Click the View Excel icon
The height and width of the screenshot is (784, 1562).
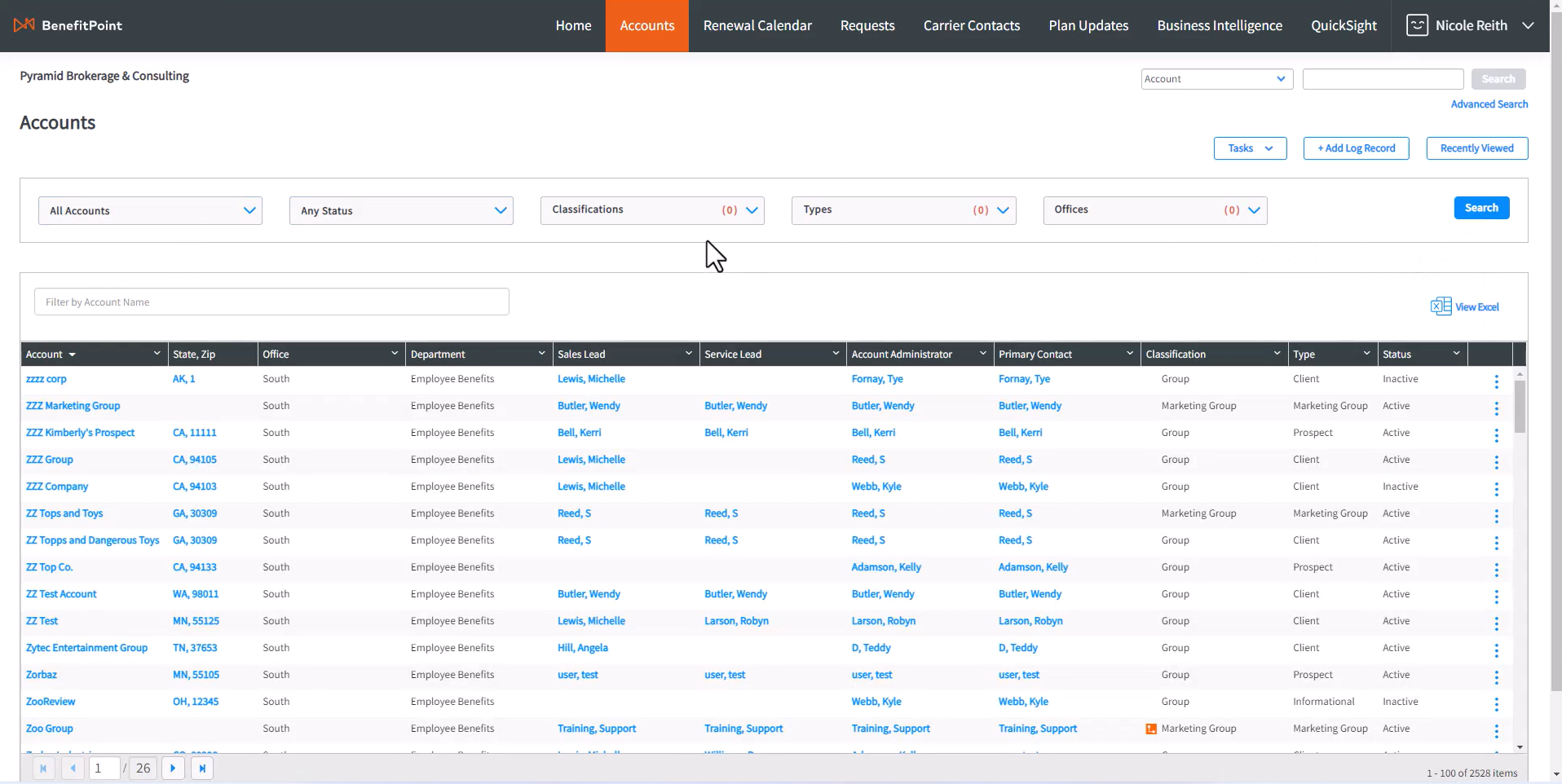pyautogui.click(x=1441, y=306)
